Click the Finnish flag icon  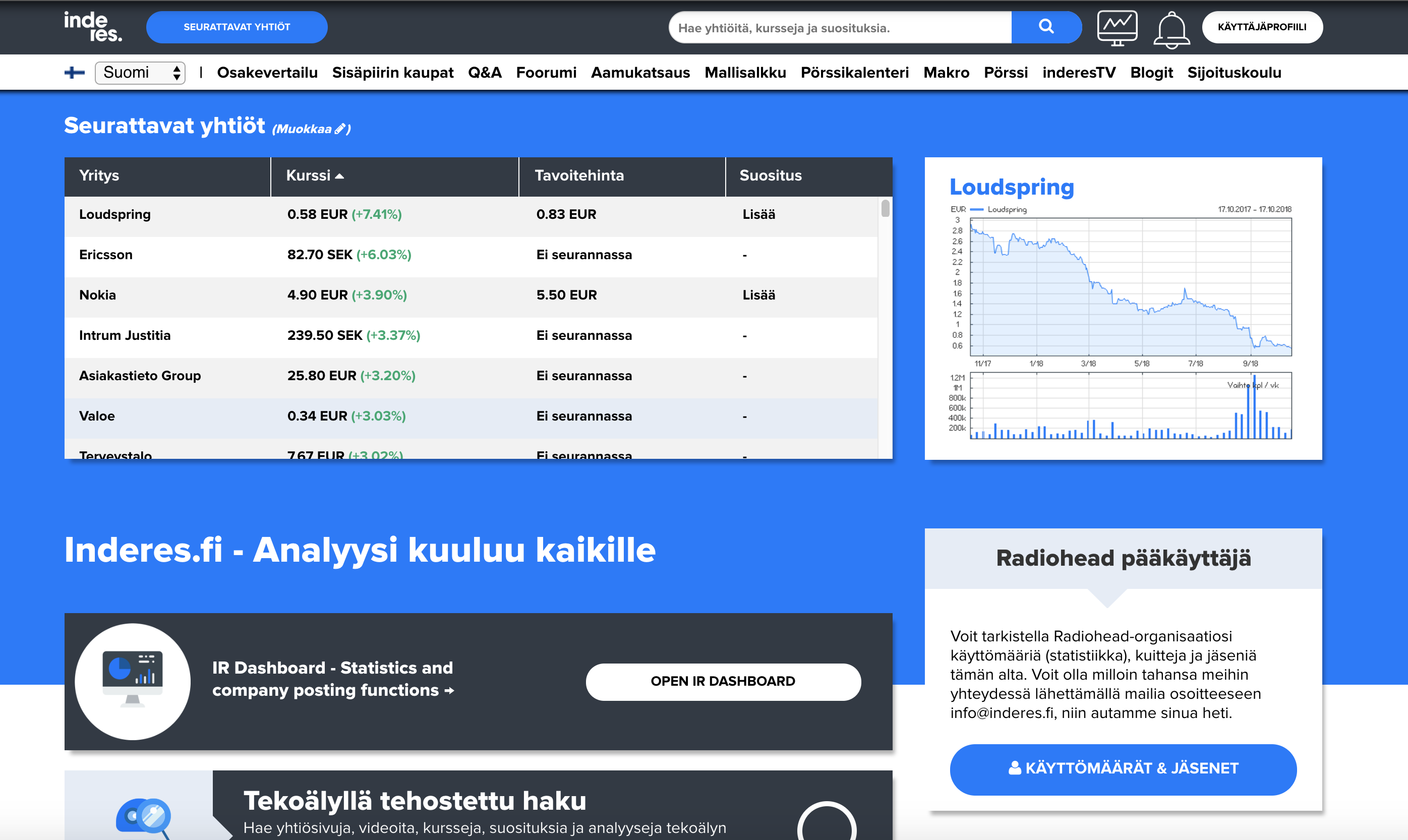[74, 73]
